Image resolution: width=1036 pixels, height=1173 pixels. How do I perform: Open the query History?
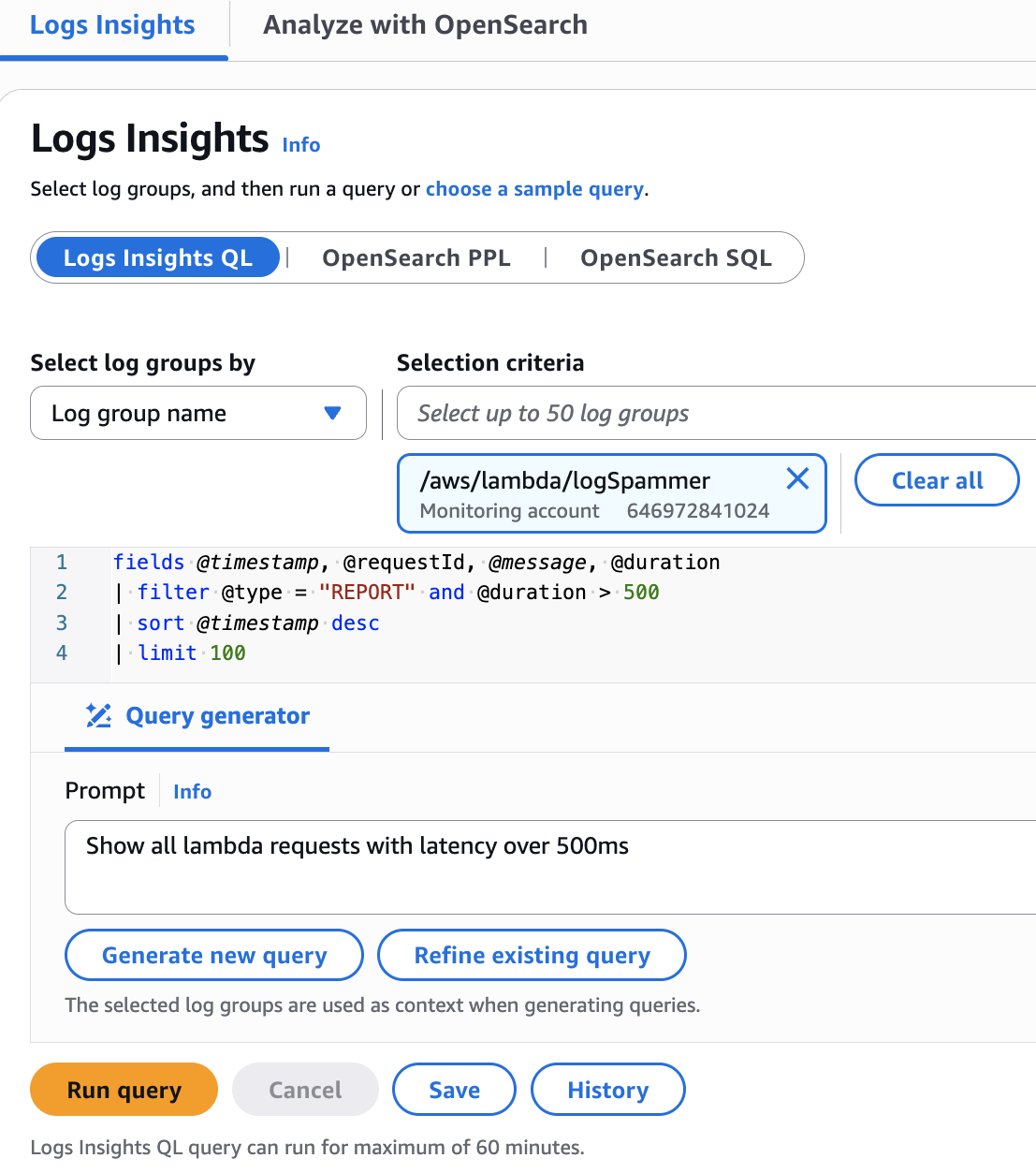pos(607,1089)
